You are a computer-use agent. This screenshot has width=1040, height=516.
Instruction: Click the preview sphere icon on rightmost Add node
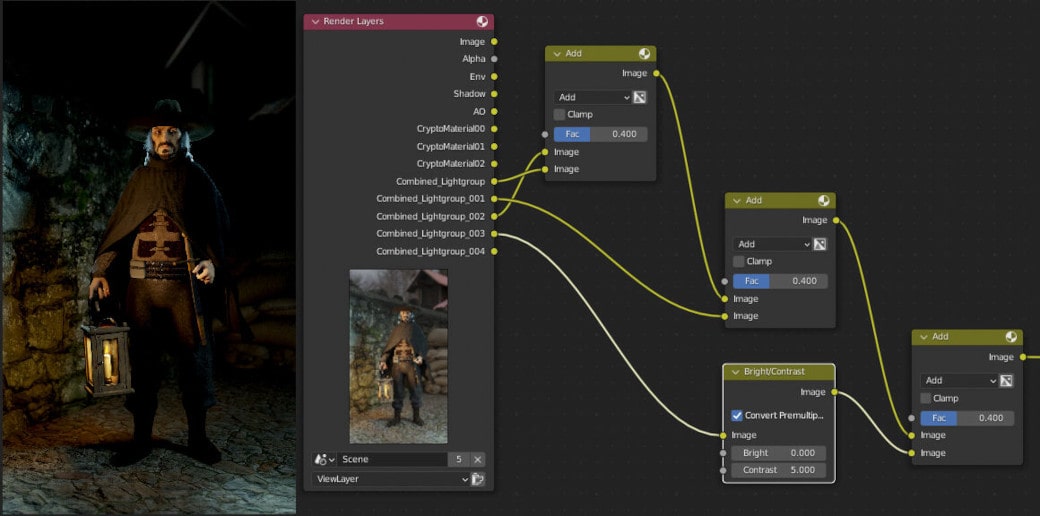1011,337
